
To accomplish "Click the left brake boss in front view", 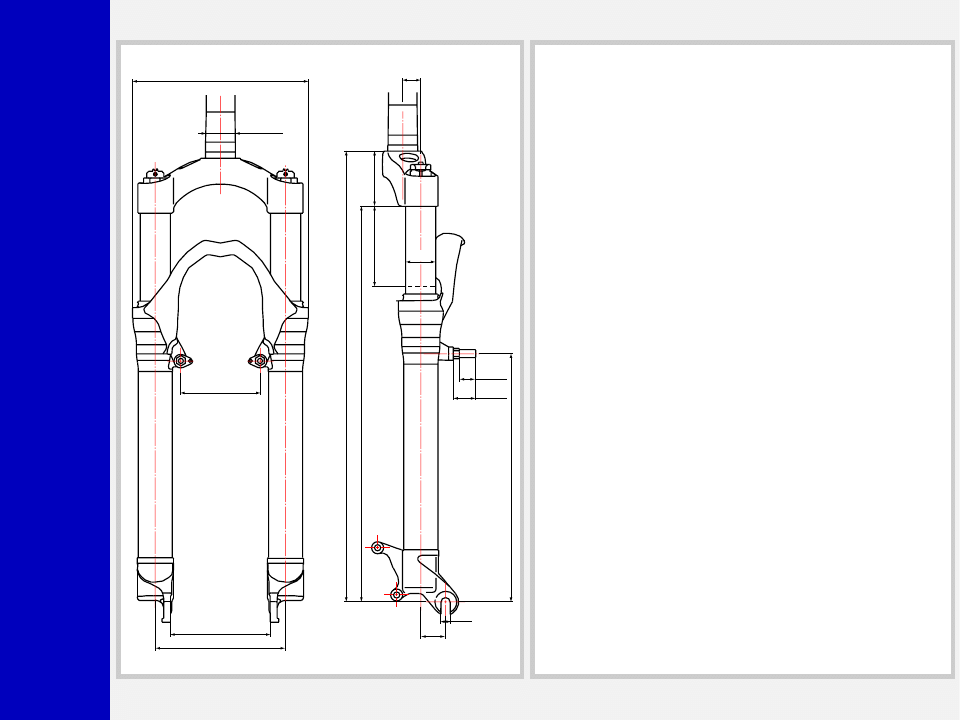I will [181, 361].
